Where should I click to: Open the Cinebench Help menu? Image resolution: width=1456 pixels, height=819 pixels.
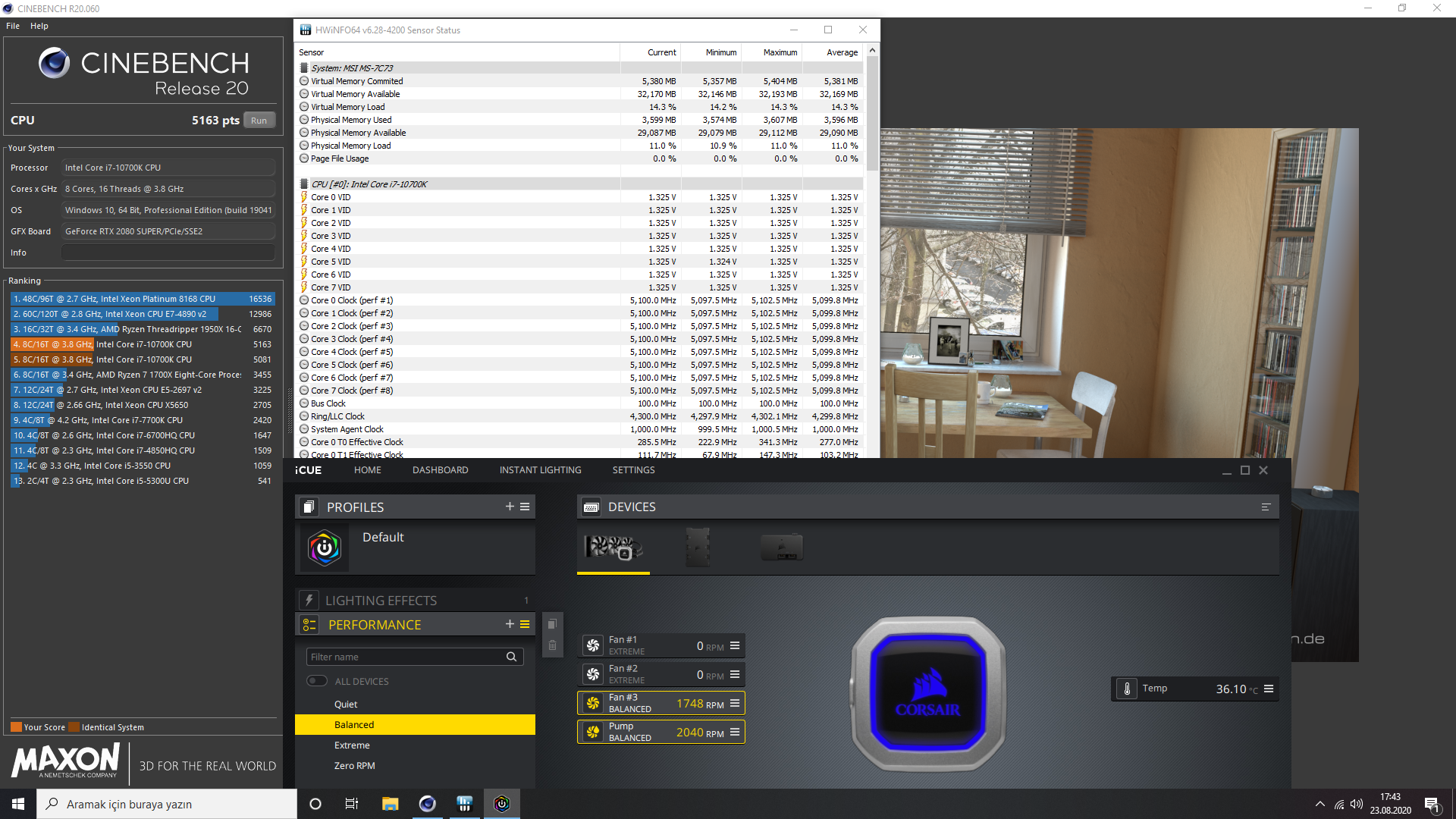(x=39, y=26)
